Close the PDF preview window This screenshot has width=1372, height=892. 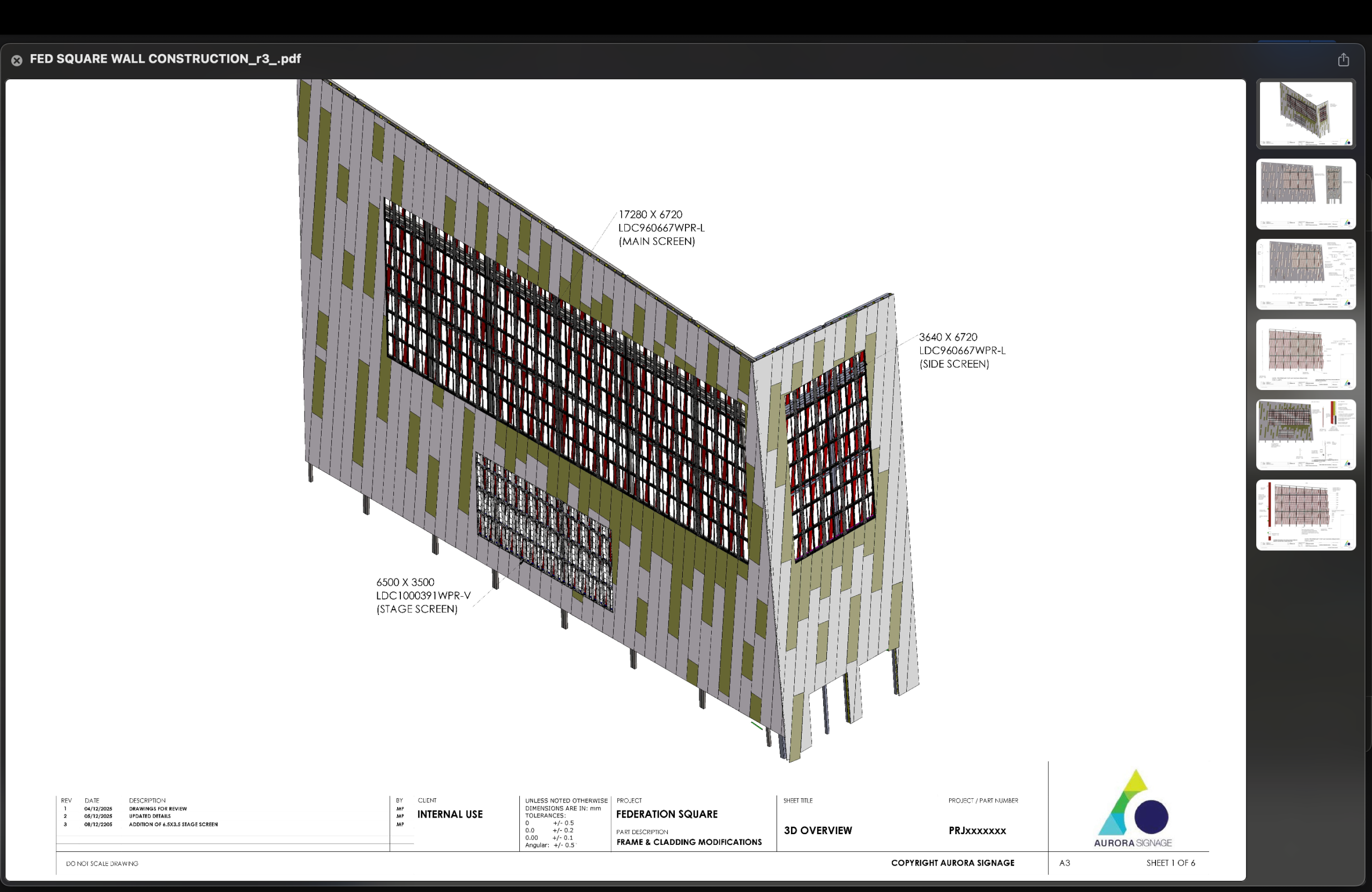click(x=16, y=60)
